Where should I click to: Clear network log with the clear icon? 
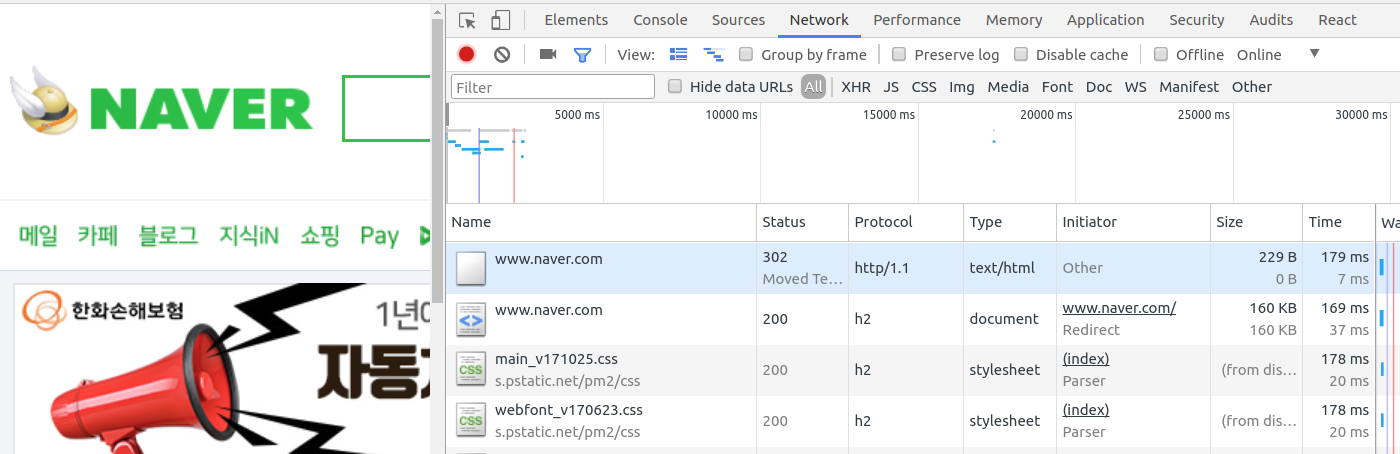pyautogui.click(x=502, y=54)
